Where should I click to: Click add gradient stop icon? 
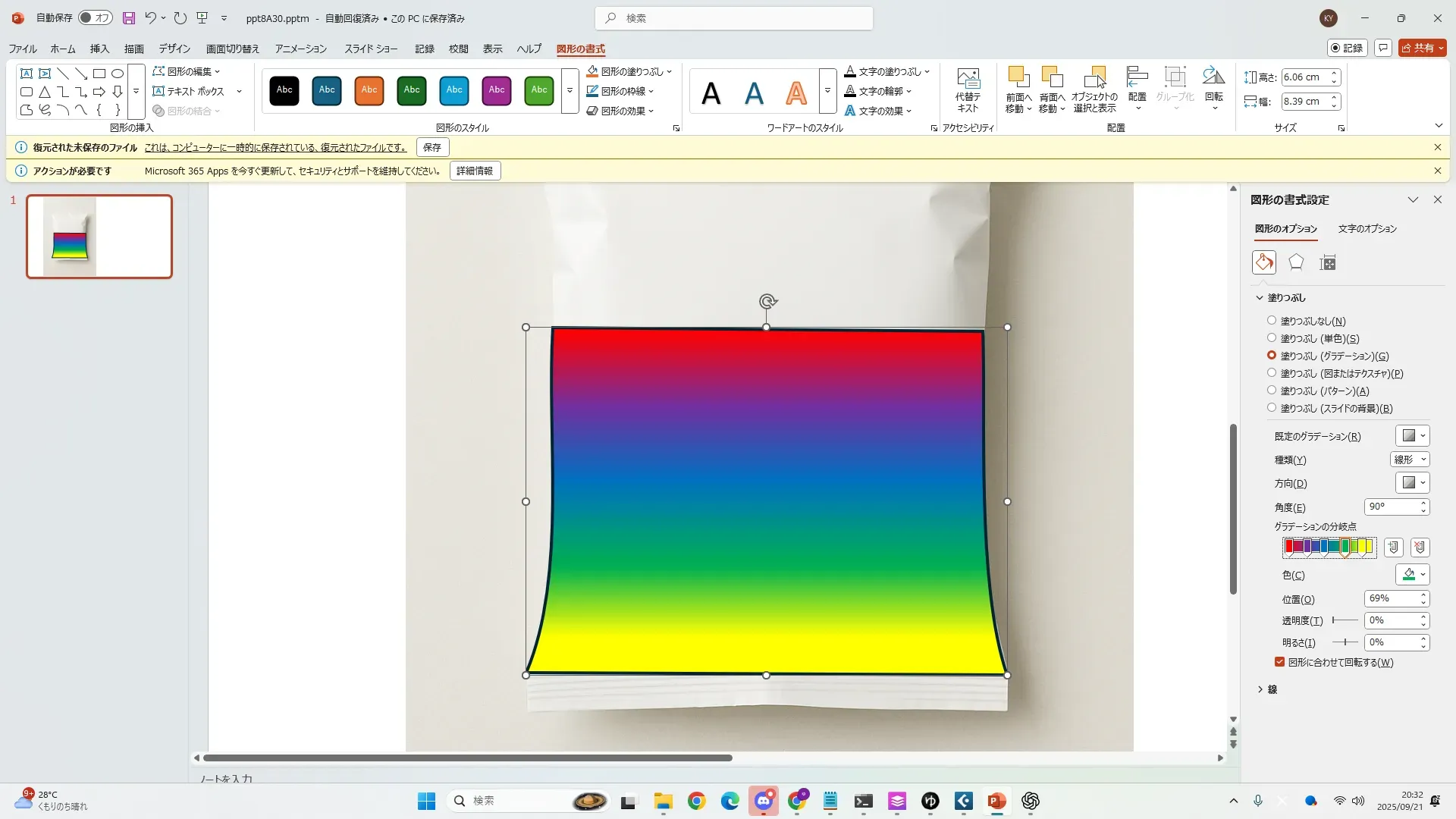[1393, 547]
